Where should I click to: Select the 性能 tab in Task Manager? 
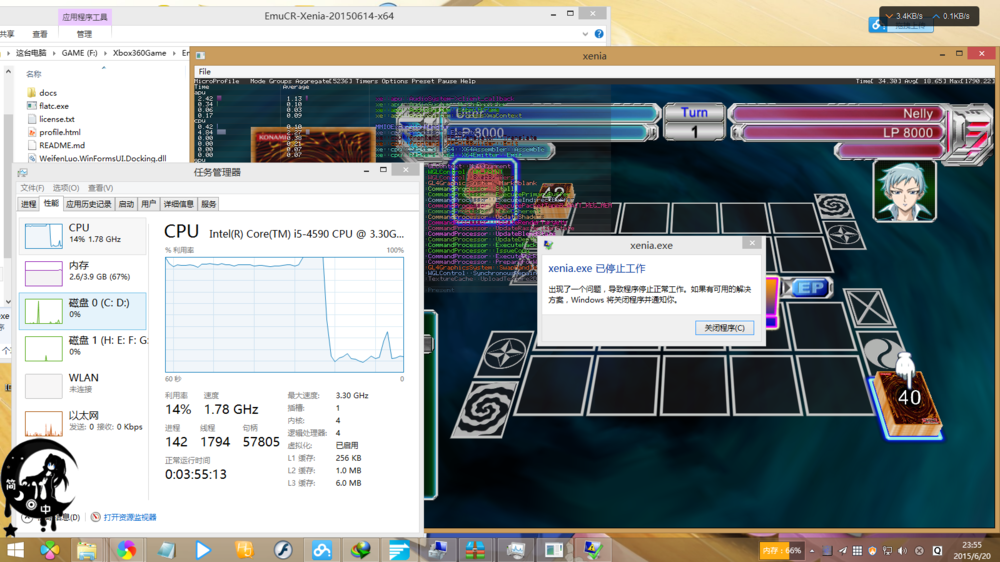tap(51, 203)
